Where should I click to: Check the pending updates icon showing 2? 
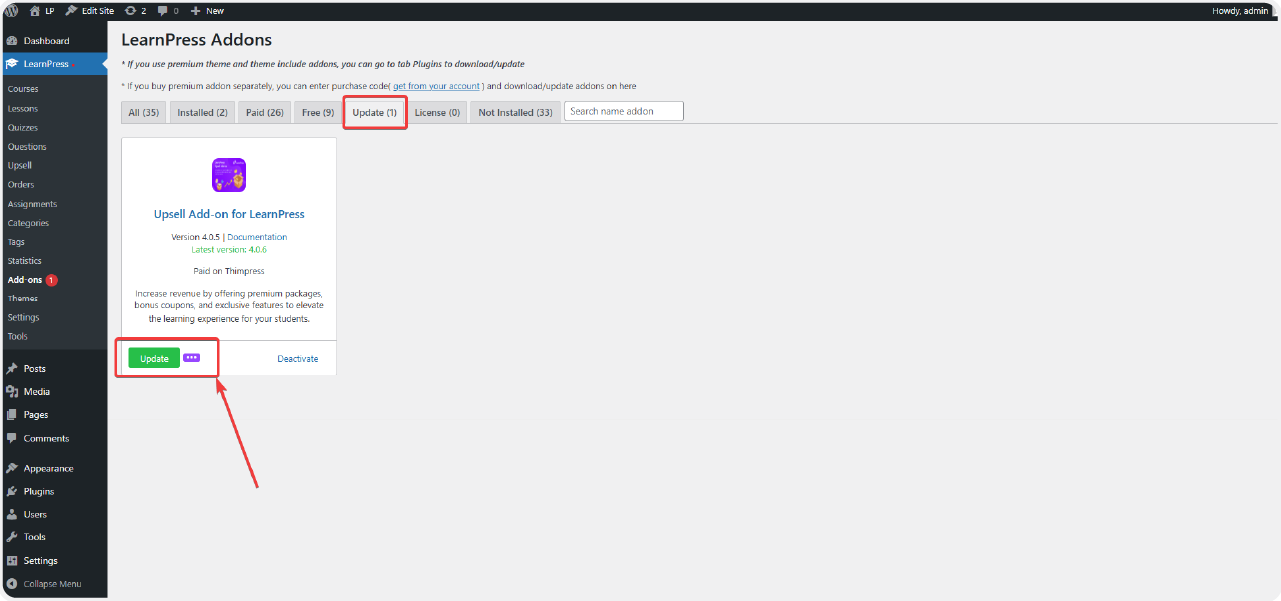coord(136,11)
